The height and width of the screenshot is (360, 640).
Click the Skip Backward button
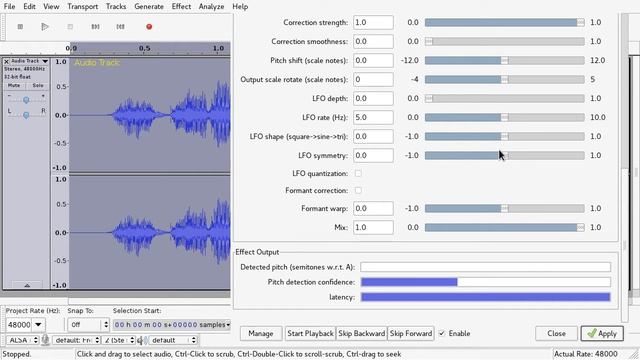[362, 333]
